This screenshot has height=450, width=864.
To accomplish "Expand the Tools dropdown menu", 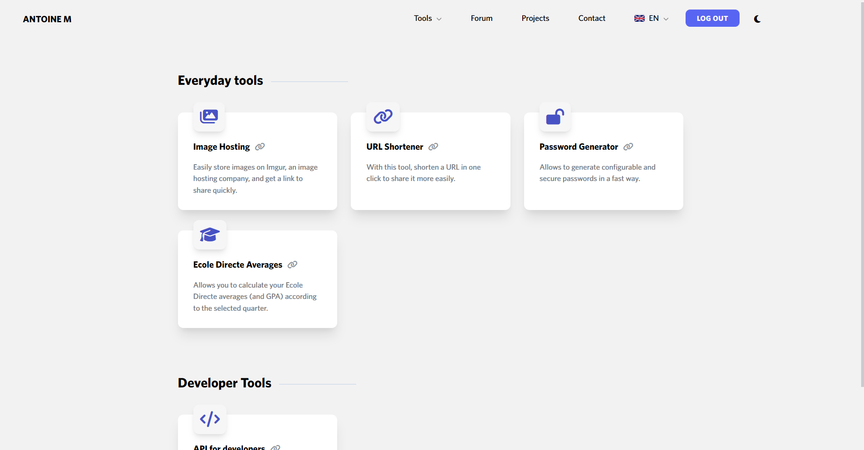I will click(x=427, y=18).
